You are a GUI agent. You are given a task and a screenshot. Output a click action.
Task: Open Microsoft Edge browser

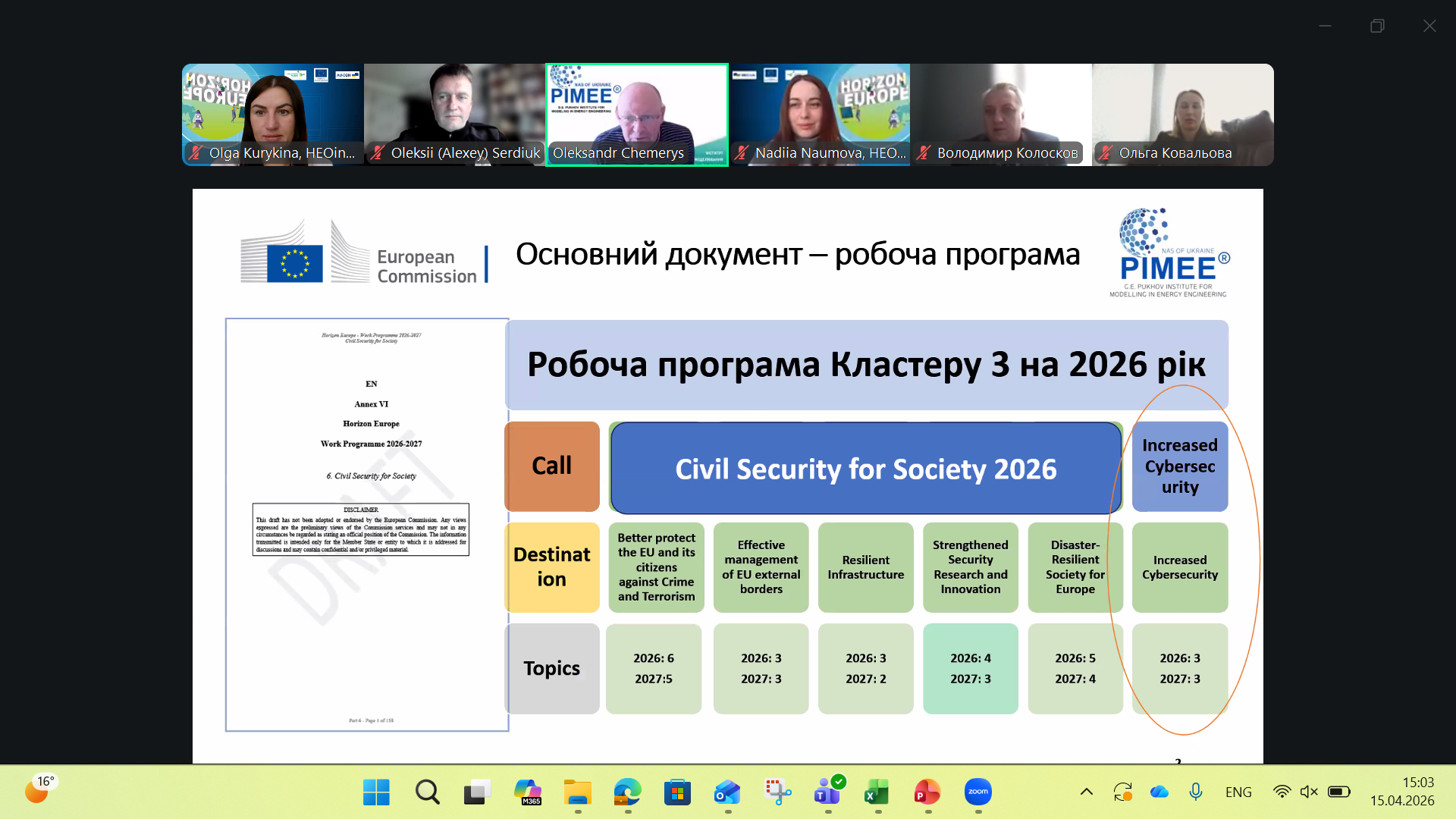627,792
